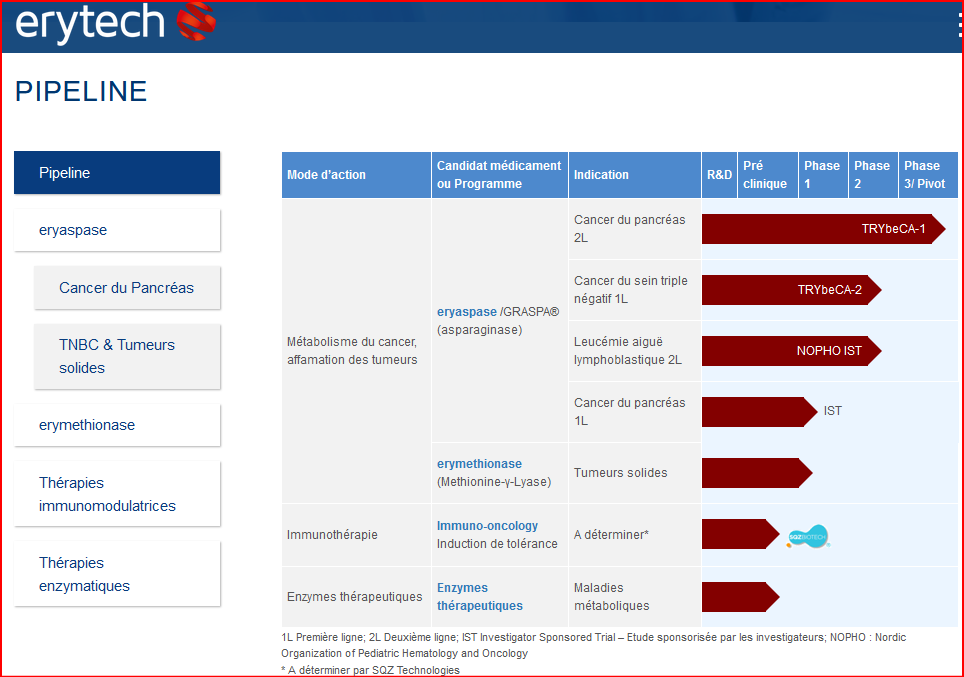The width and height of the screenshot is (964, 677).
Task: Click the TRYbeCA-2 progress bar
Action: coord(792,290)
